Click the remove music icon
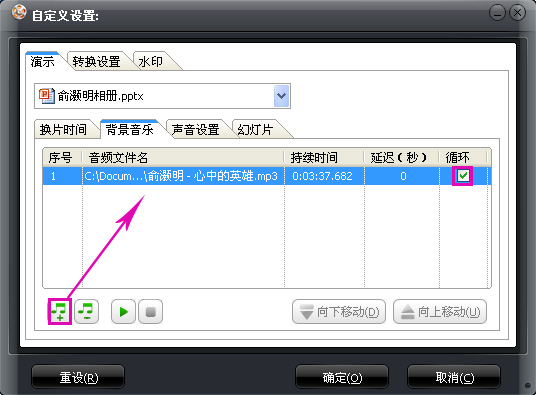The height and width of the screenshot is (395, 536). (86, 311)
